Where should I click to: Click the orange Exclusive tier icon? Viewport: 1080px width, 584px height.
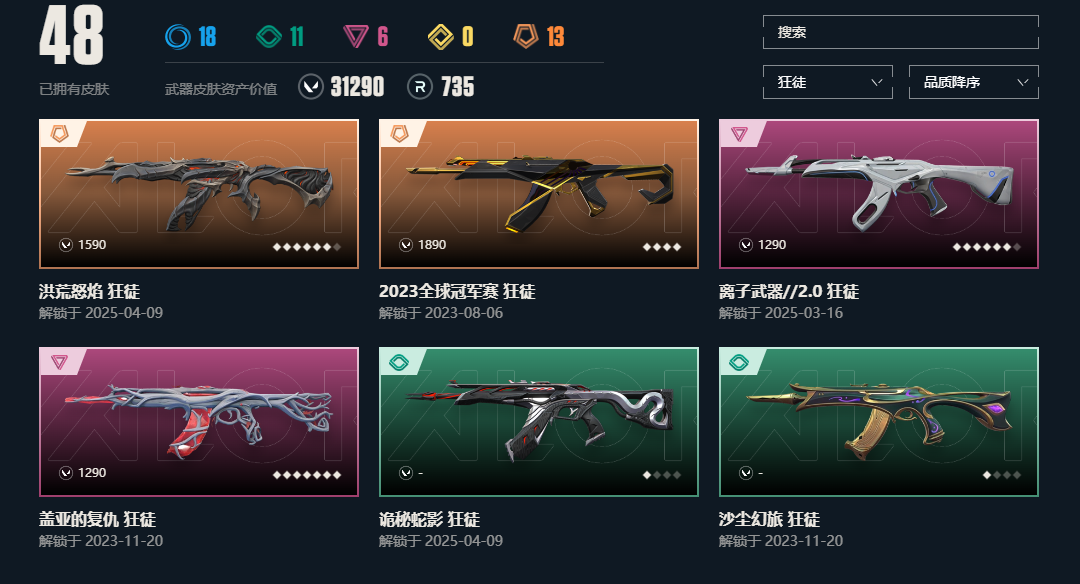coord(526,36)
